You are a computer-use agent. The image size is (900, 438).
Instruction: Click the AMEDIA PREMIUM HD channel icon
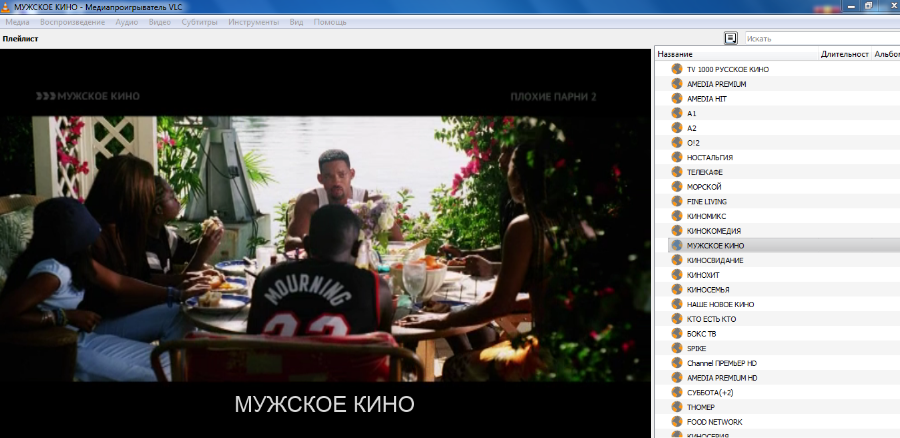point(677,378)
